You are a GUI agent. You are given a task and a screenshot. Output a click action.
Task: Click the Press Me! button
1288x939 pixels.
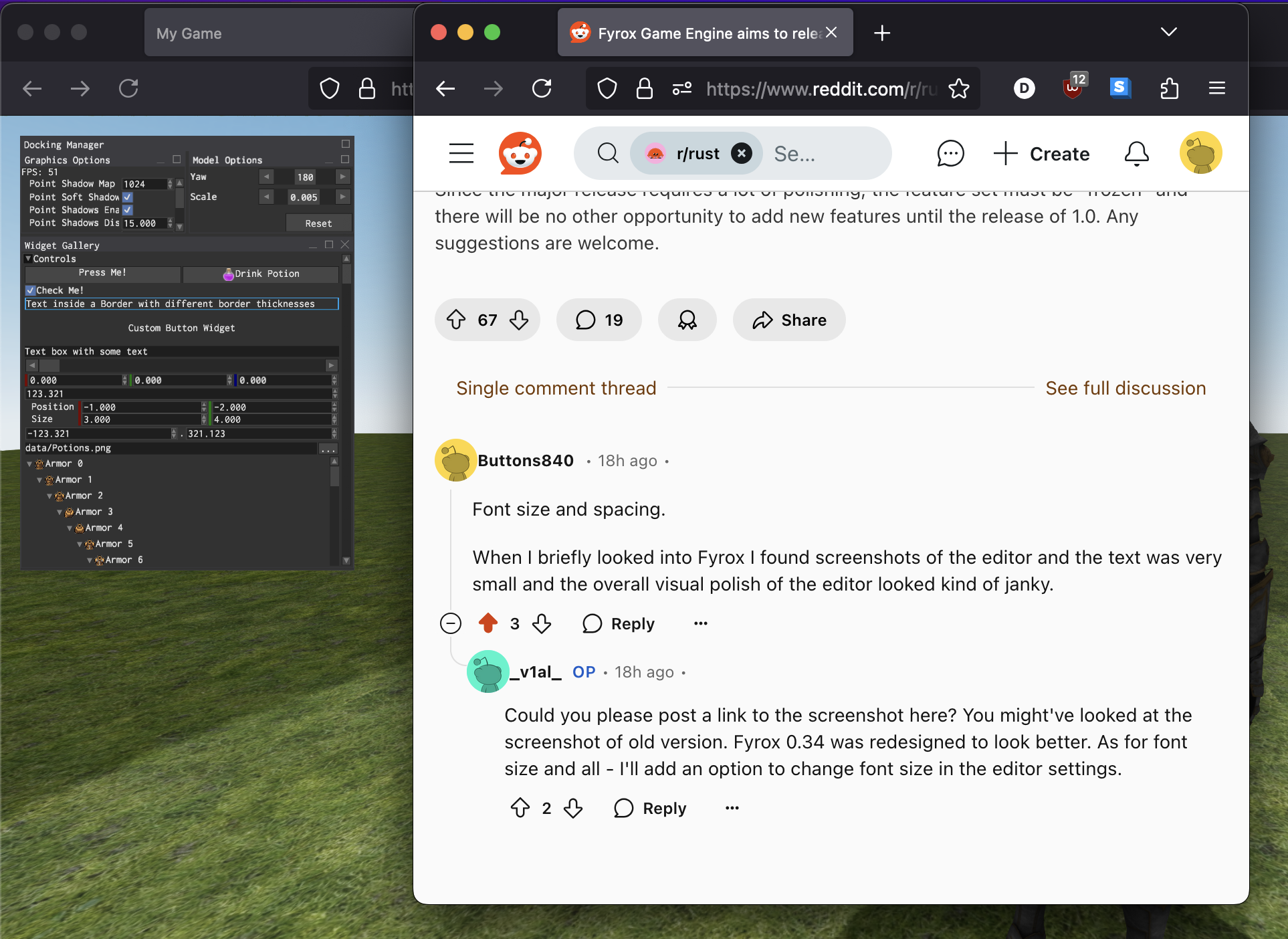pyautogui.click(x=102, y=273)
